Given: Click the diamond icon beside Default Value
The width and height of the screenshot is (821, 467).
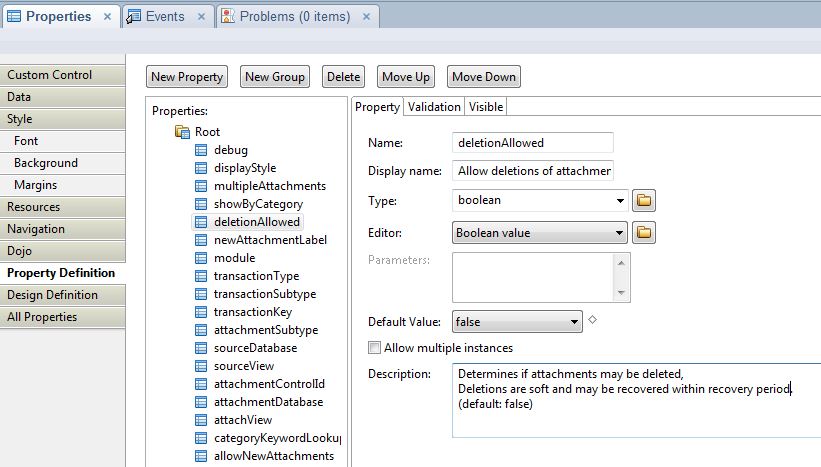Looking at the screenshot, I should [x=592, y=320].
